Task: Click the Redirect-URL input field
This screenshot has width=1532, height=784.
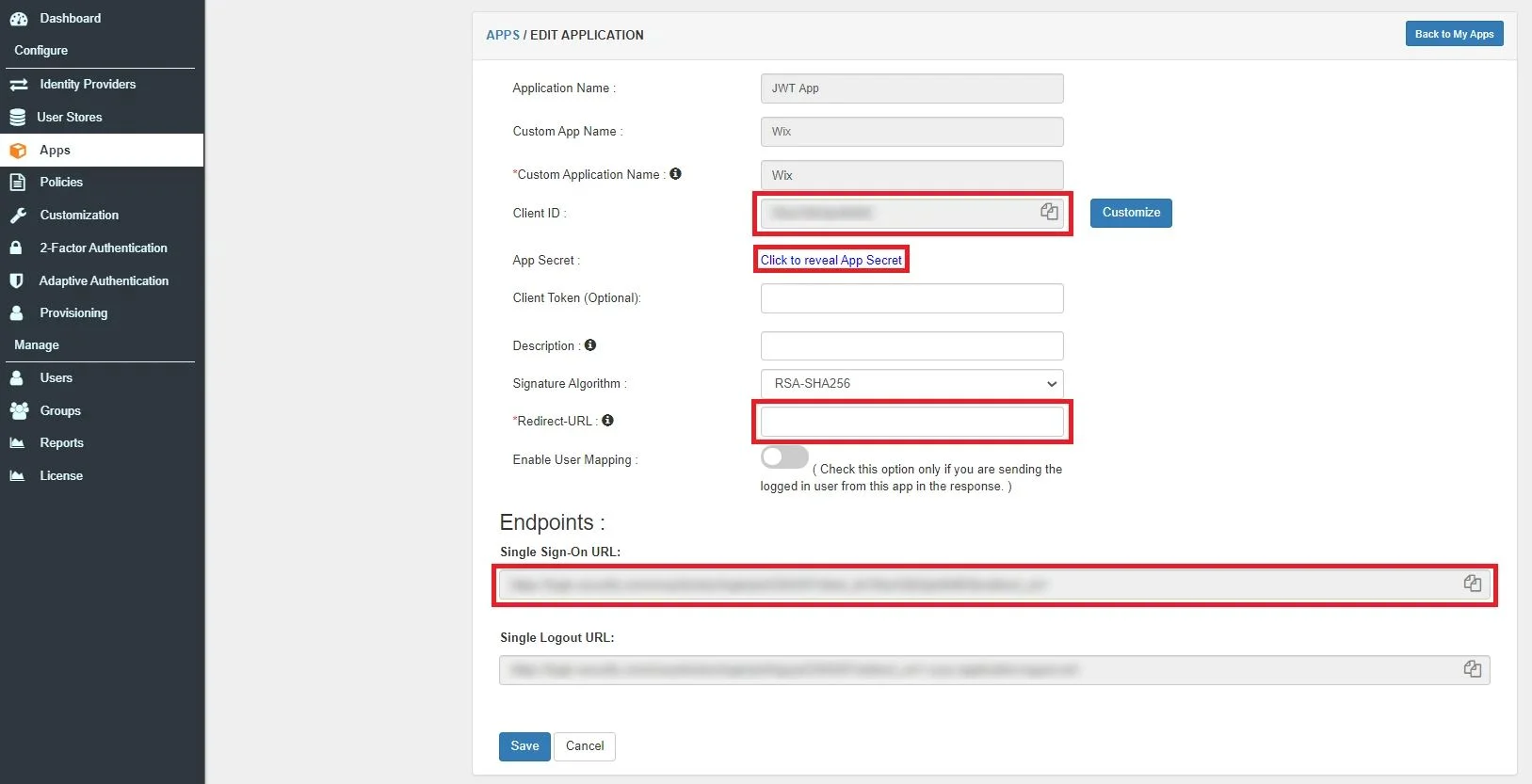Action: click(x=911, y=422)
